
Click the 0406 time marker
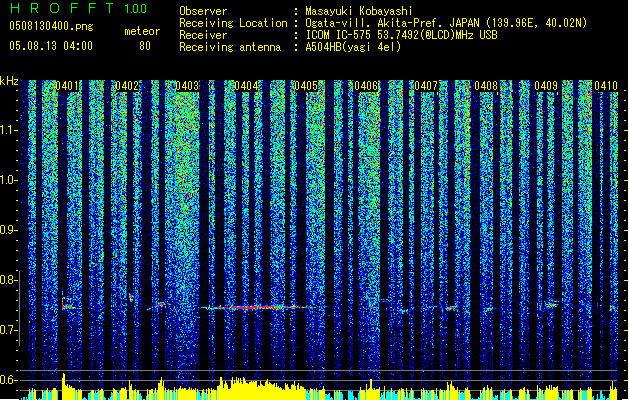point(366,86)
